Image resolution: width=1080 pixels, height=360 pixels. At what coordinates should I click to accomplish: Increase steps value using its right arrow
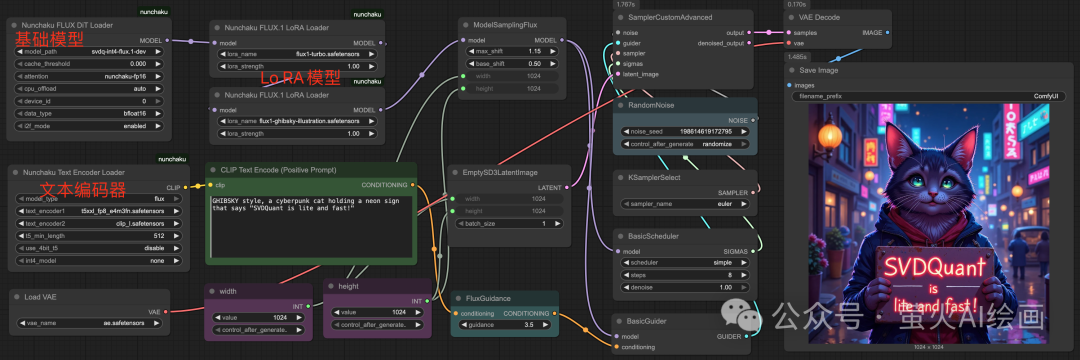coord(743,275)
